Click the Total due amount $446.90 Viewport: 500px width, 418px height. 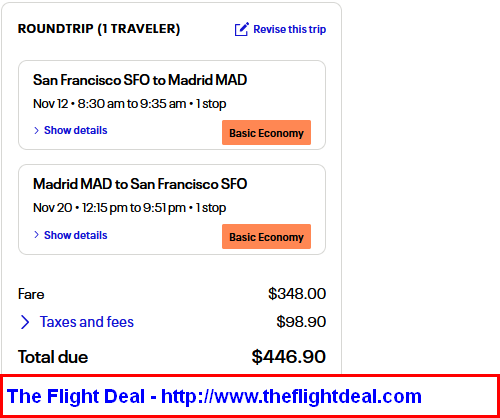pyautogui.click(x=289, y=357)
